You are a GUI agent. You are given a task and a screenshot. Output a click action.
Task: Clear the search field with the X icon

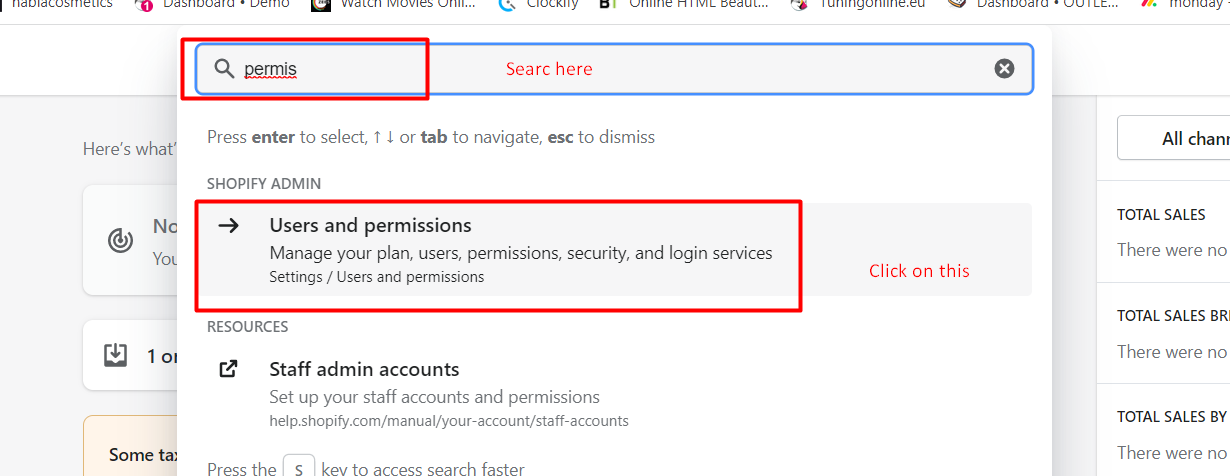click(1004, 68)
